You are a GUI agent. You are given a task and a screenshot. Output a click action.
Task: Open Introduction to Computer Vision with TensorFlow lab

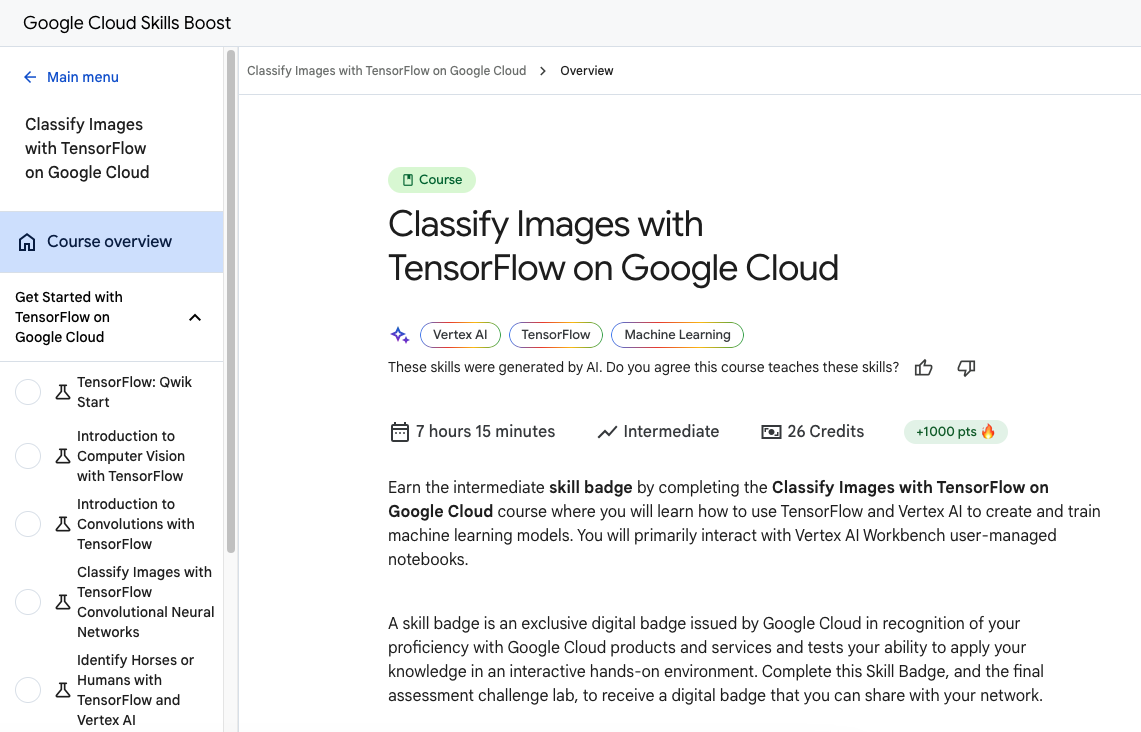pyautogui.click(x=131, y=456)
